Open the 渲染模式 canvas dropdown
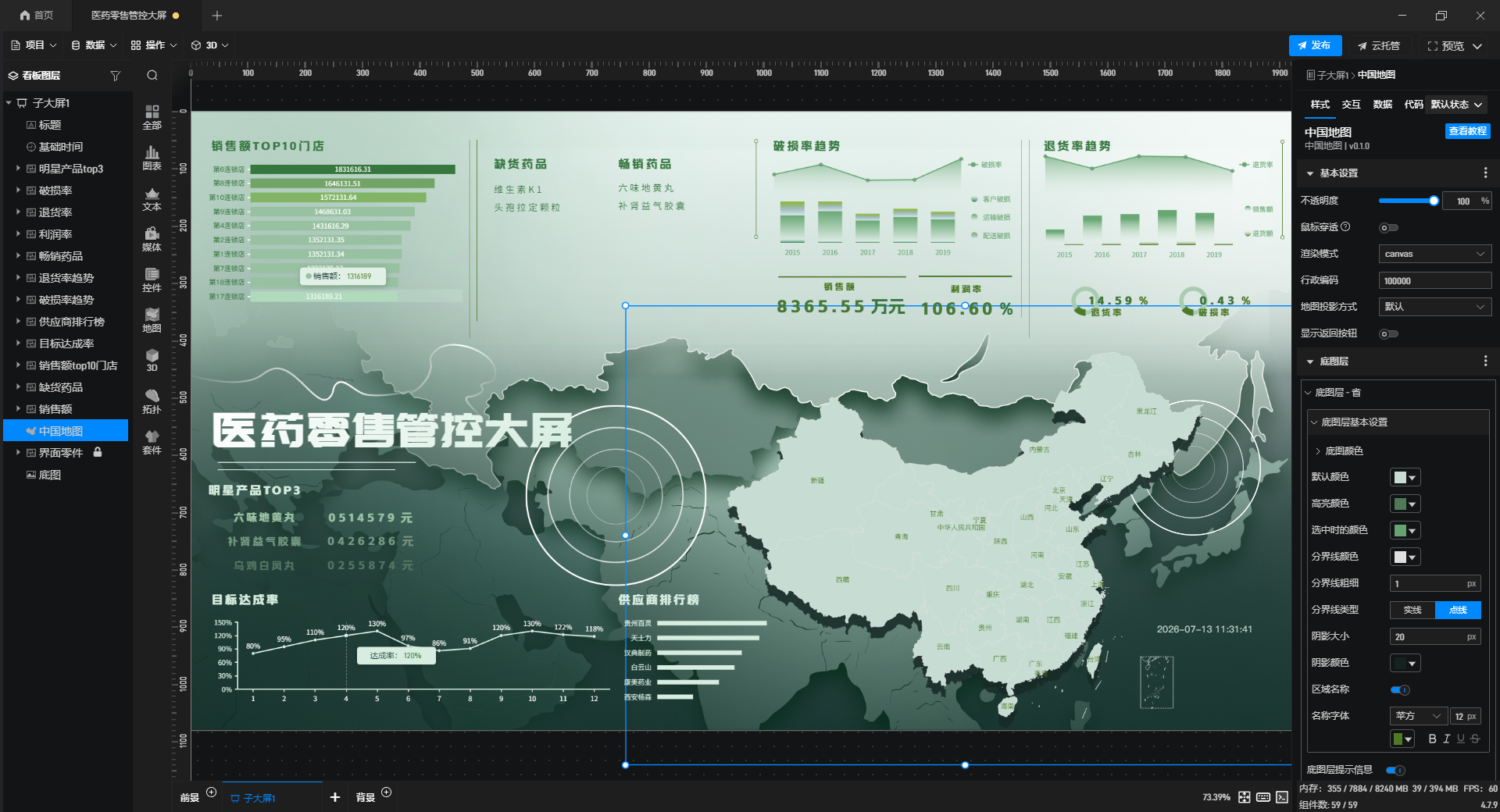The width and height of the screenshot is (1500, 812). (x=1434, y=255)
